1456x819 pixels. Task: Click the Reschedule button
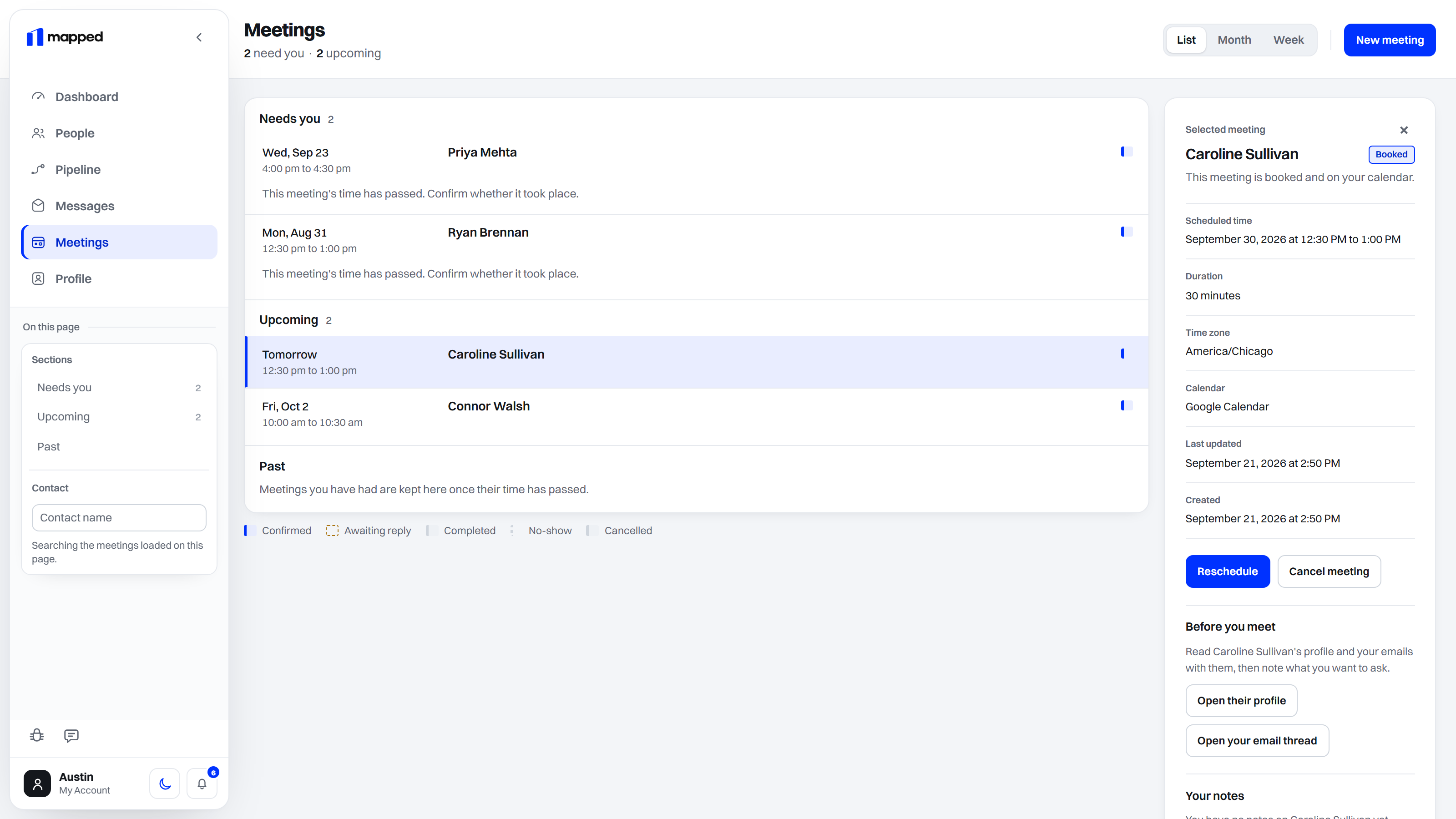[1227, 571]
